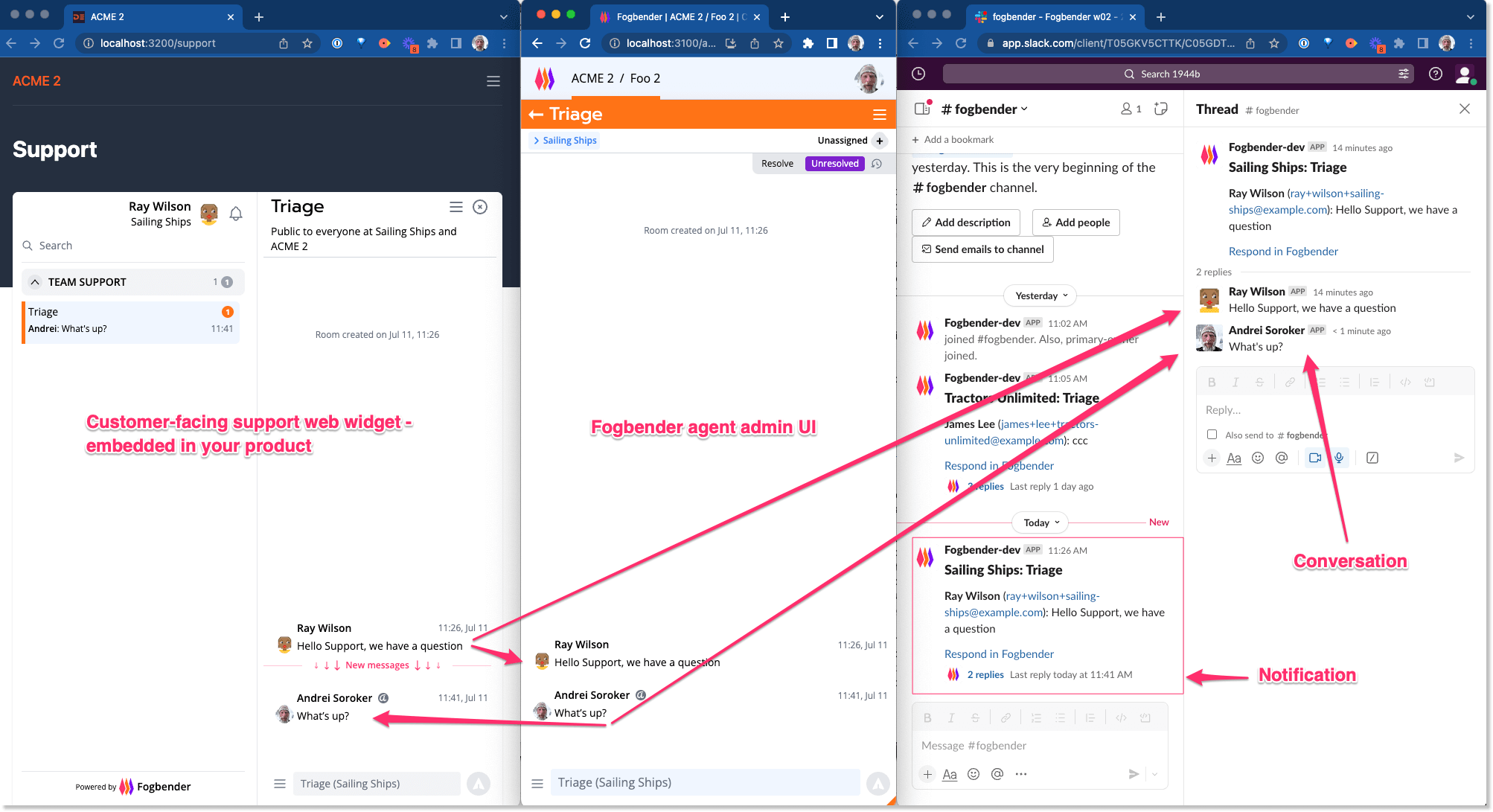This screenshot has width=1493, height=812.
Task: Open orange Triage header hamburger menu
Action: [x=880, y=115]
